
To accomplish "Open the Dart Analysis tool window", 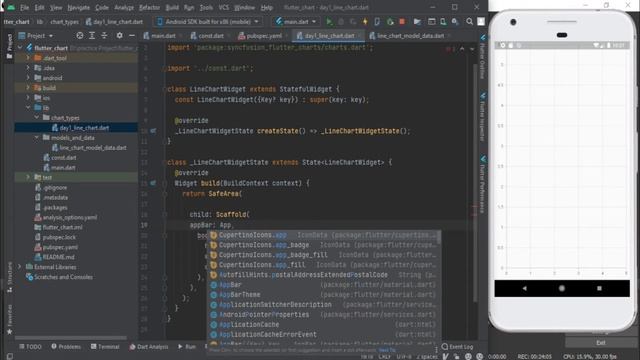I will point(149,347).
